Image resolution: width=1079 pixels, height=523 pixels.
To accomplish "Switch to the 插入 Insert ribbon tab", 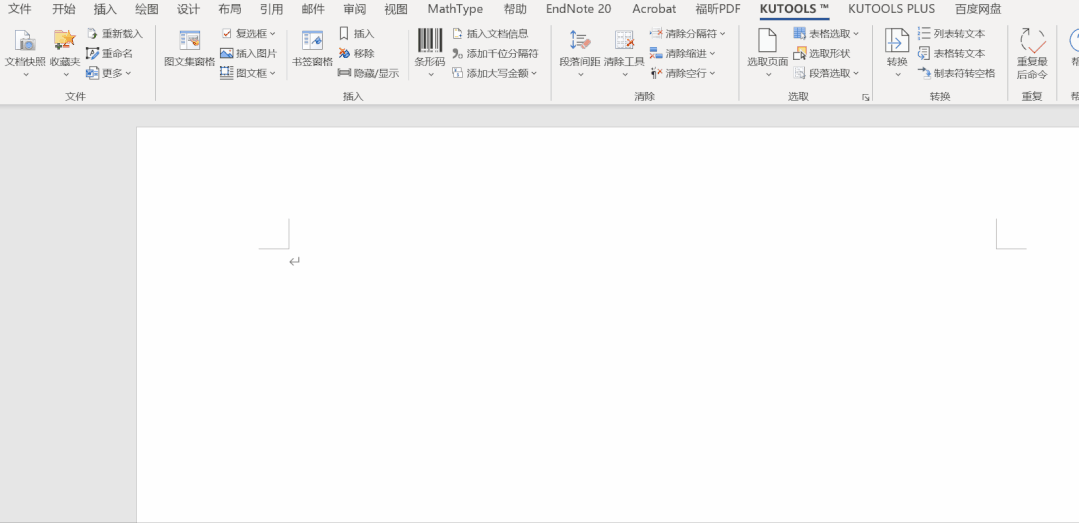I will tap(105, 9).
